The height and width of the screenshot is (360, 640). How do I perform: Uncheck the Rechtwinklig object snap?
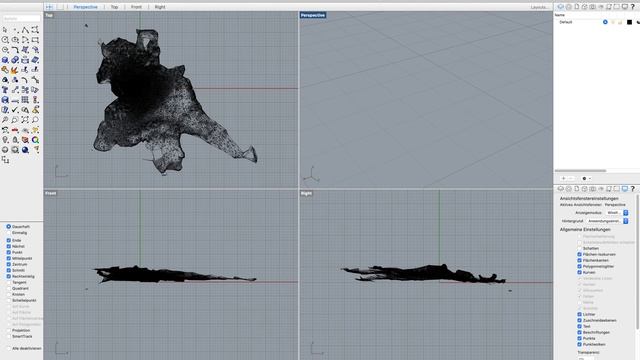click(x=9, y=276)
